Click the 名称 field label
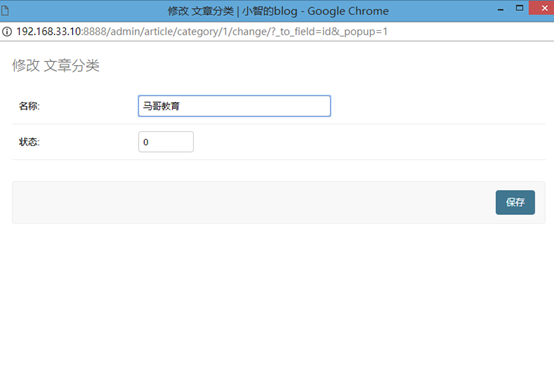554x379 pixels. click(29, 106)
